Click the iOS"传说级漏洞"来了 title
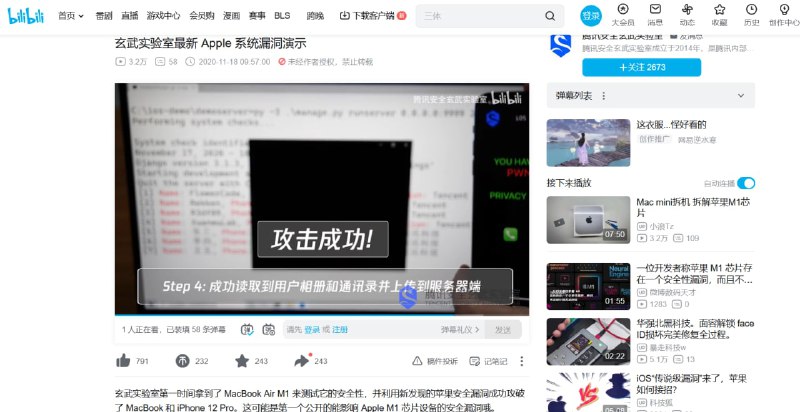The image size is (800, 412). coord(692,384)
